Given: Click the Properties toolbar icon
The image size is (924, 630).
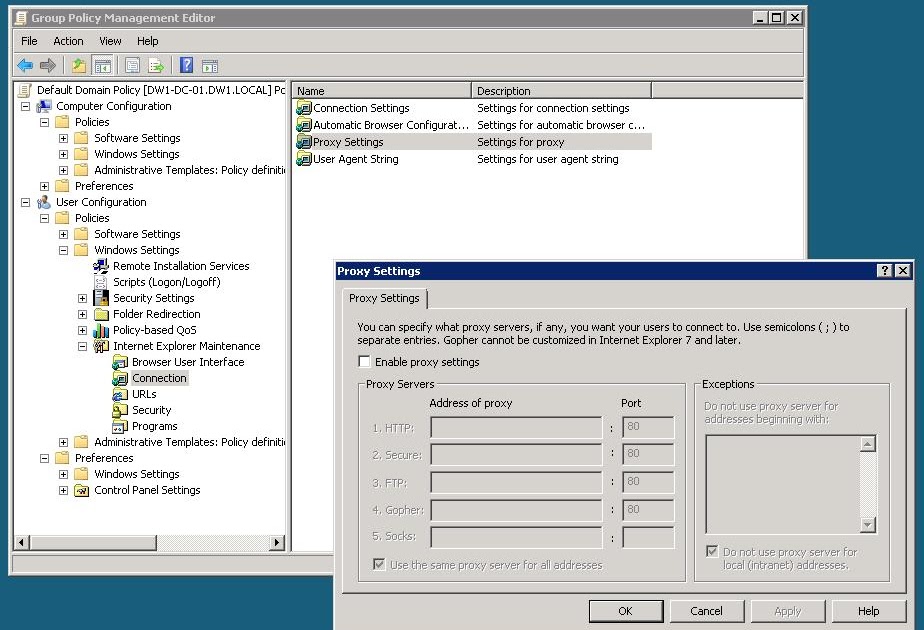Looking at the screenshot, I should (132, 65).
